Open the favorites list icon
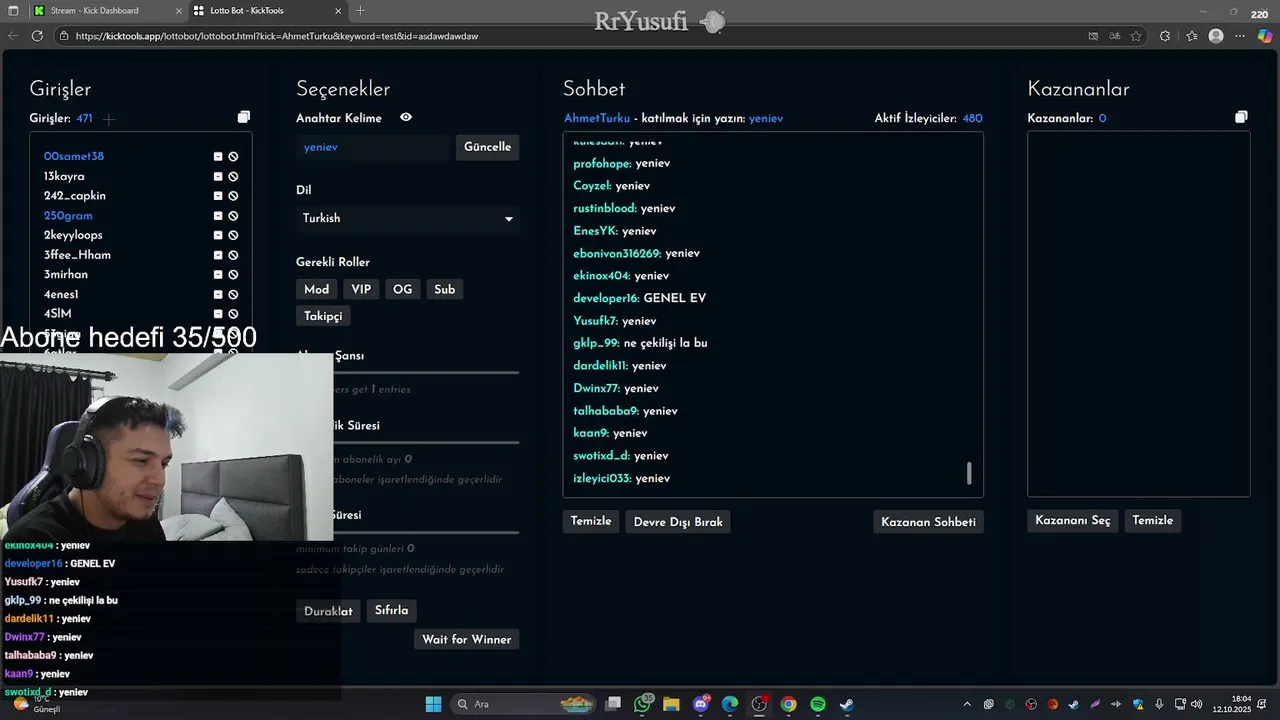The image size is (1280, 720). point(1191,36)
